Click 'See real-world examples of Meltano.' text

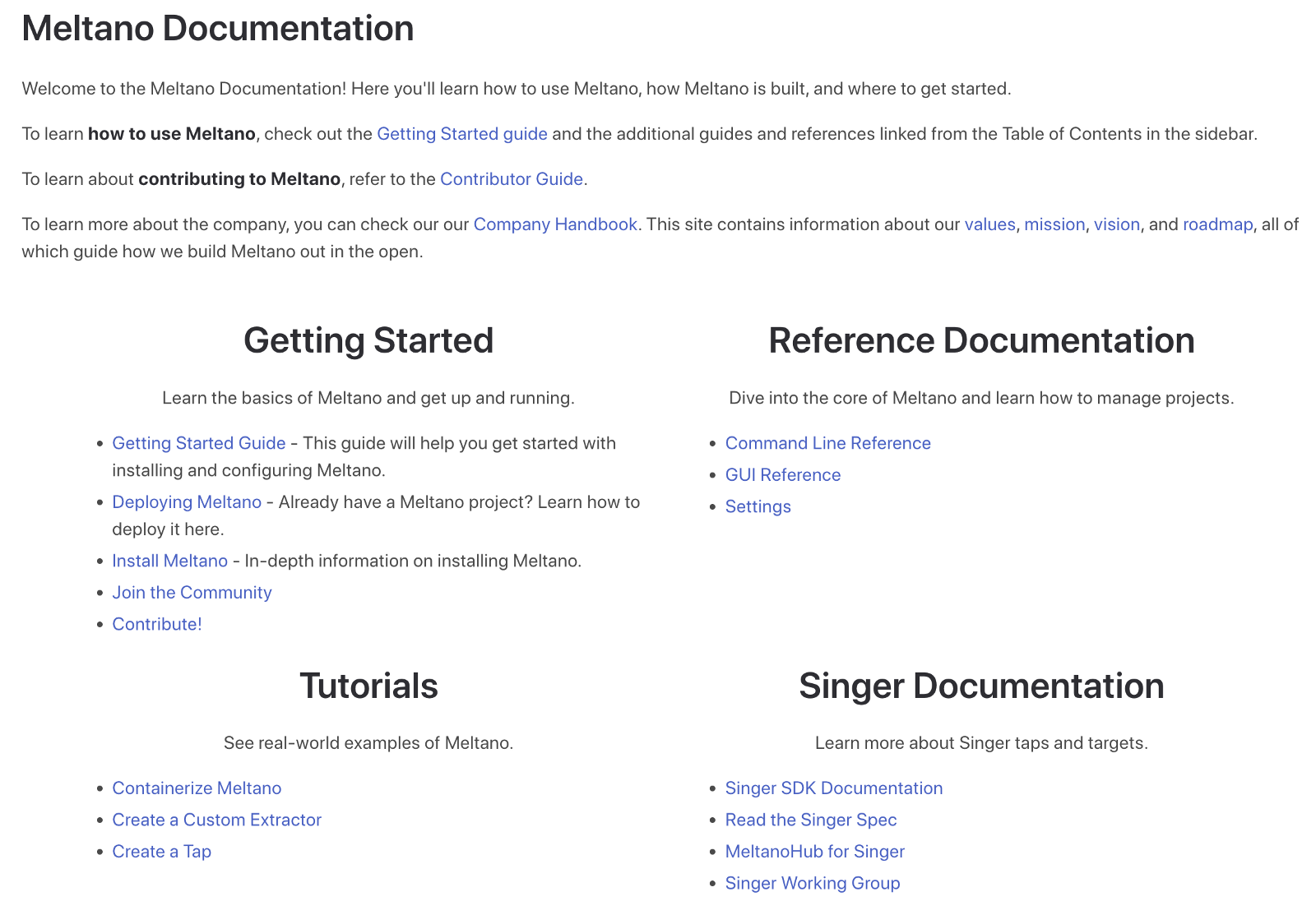click(x=368, y=743)
